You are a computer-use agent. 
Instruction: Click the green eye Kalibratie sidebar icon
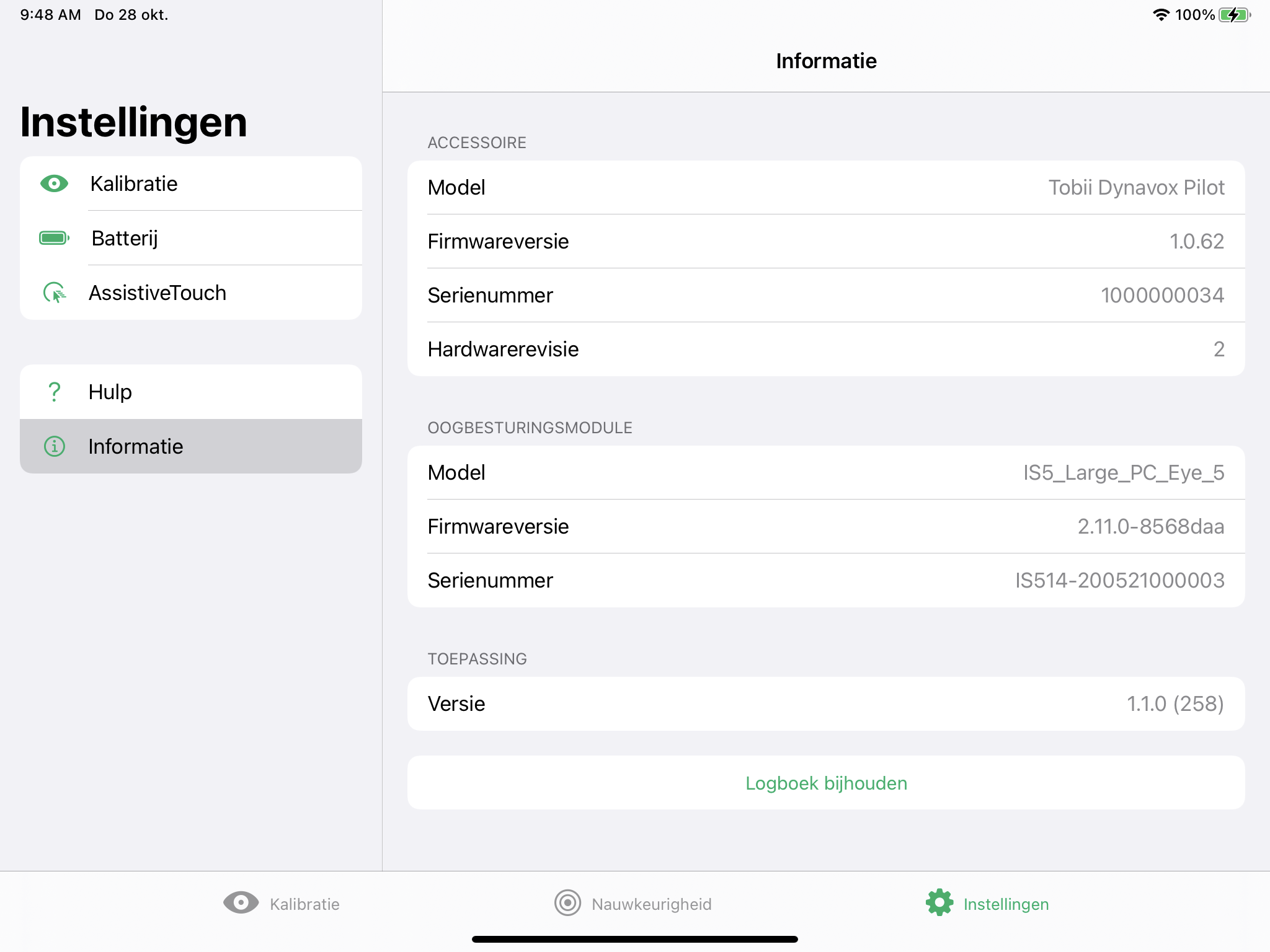[x=55, y=183]
